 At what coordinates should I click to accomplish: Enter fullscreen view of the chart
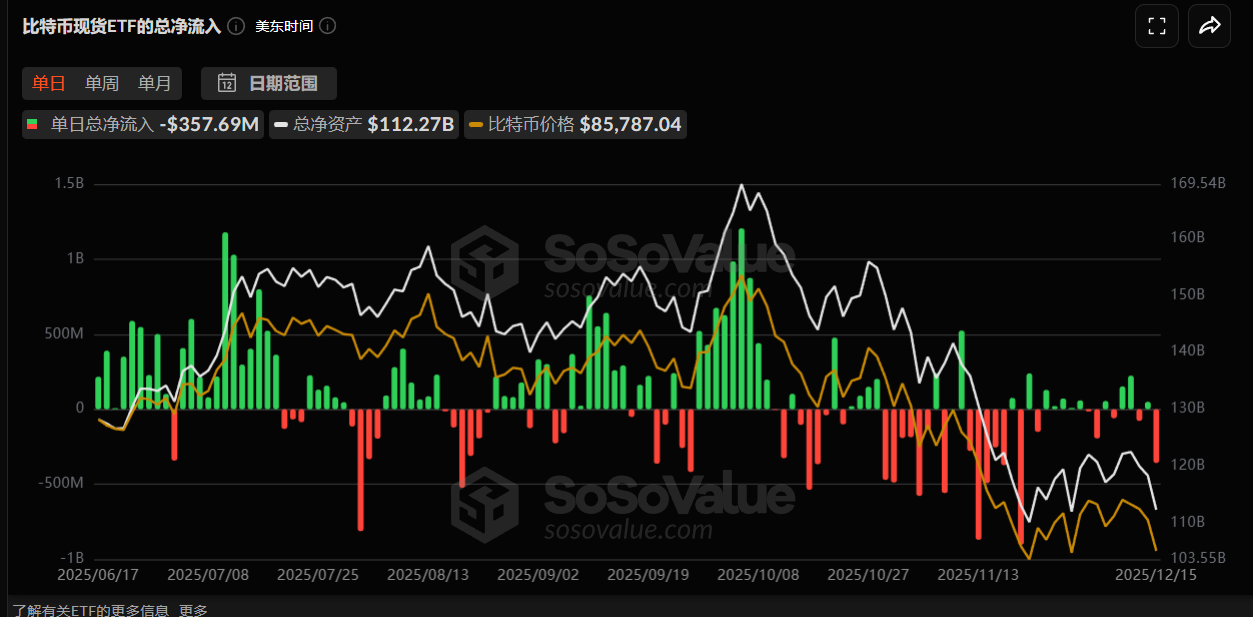(1156, 27)
